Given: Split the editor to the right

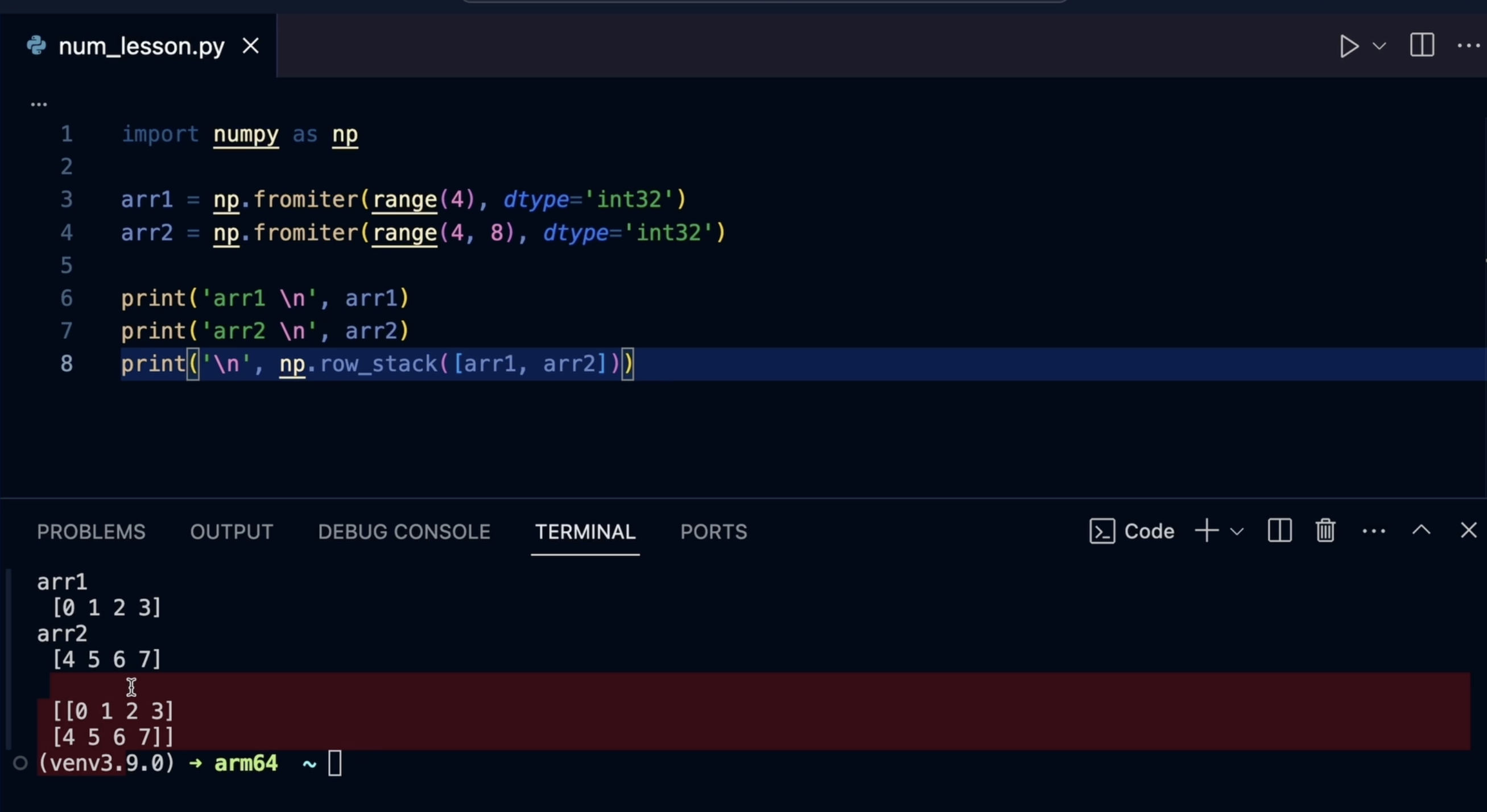Looking at the screenshot, I should pyautogui.click(x=1422, y=45).
